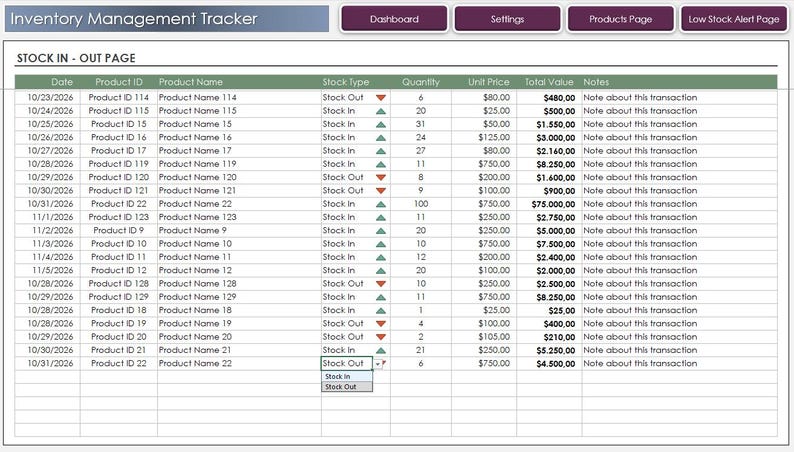Select the Product ID column header

[118, 82]
